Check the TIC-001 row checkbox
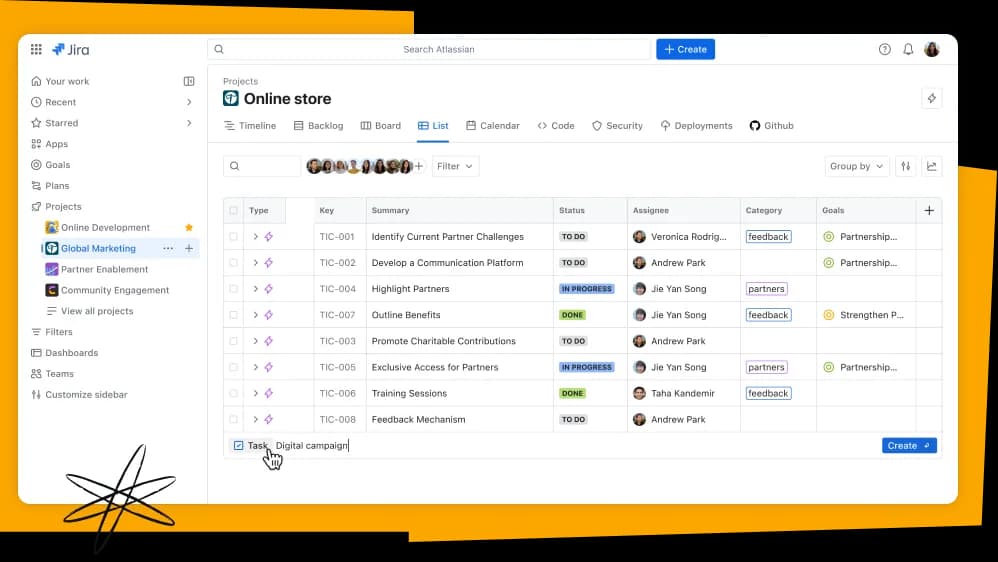The height and width of the screenshot is (562, 998). click(234, 236)
